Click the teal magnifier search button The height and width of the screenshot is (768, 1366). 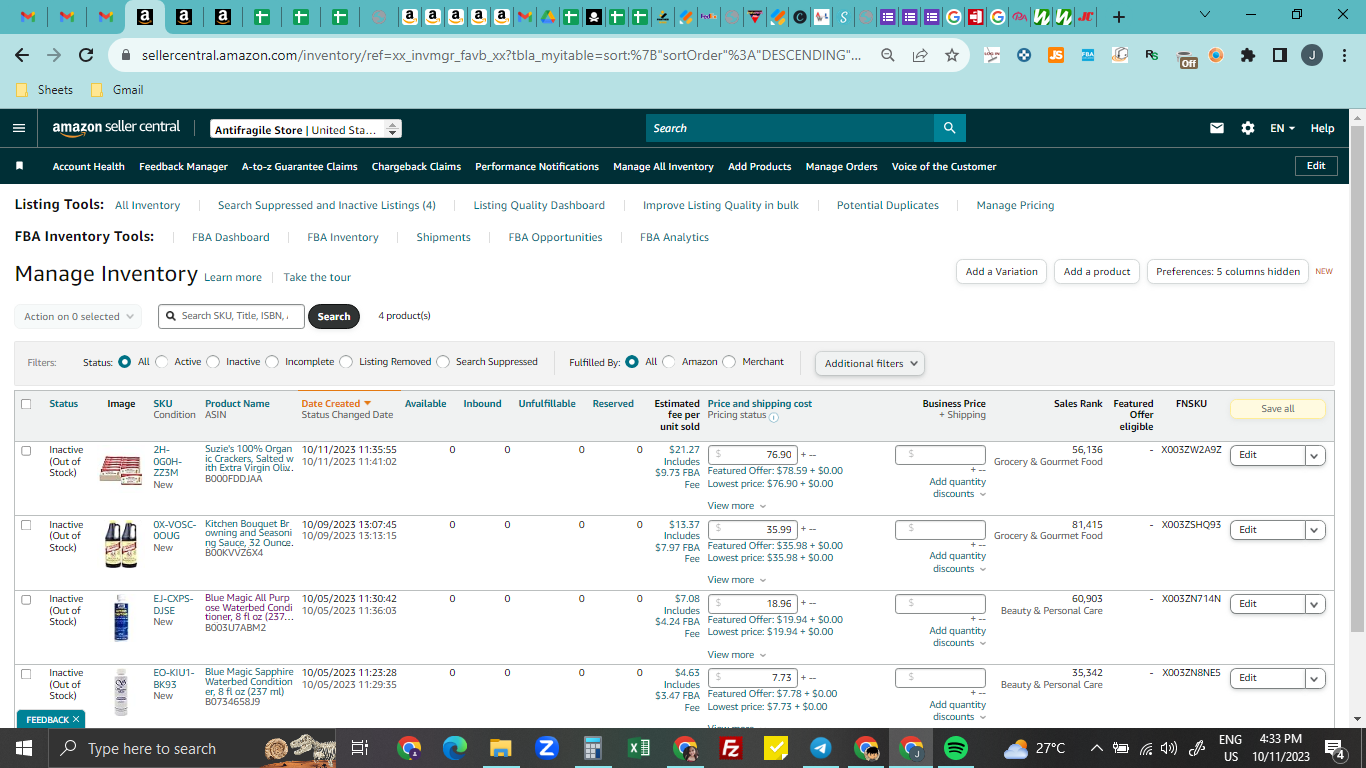coord(949,128)
